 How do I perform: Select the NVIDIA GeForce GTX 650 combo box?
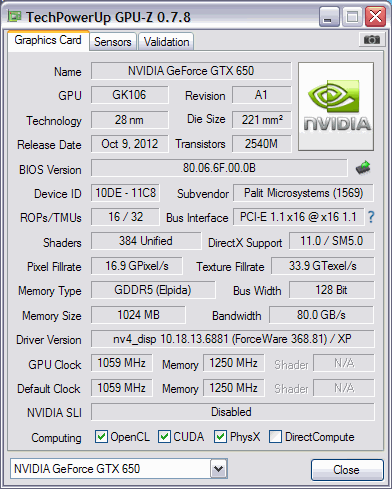pos(119,469)
